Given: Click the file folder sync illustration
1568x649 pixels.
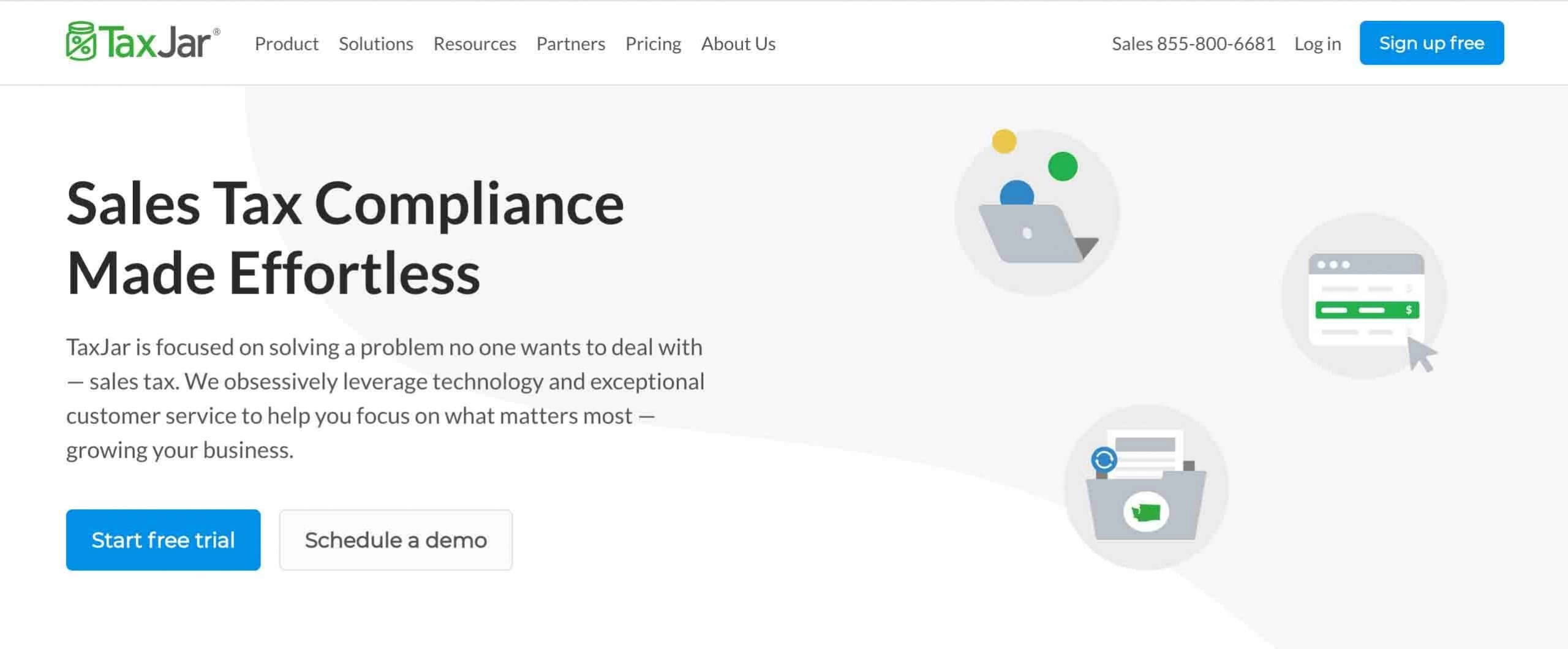Looking at the screenshot, I should pos(1146,487).
